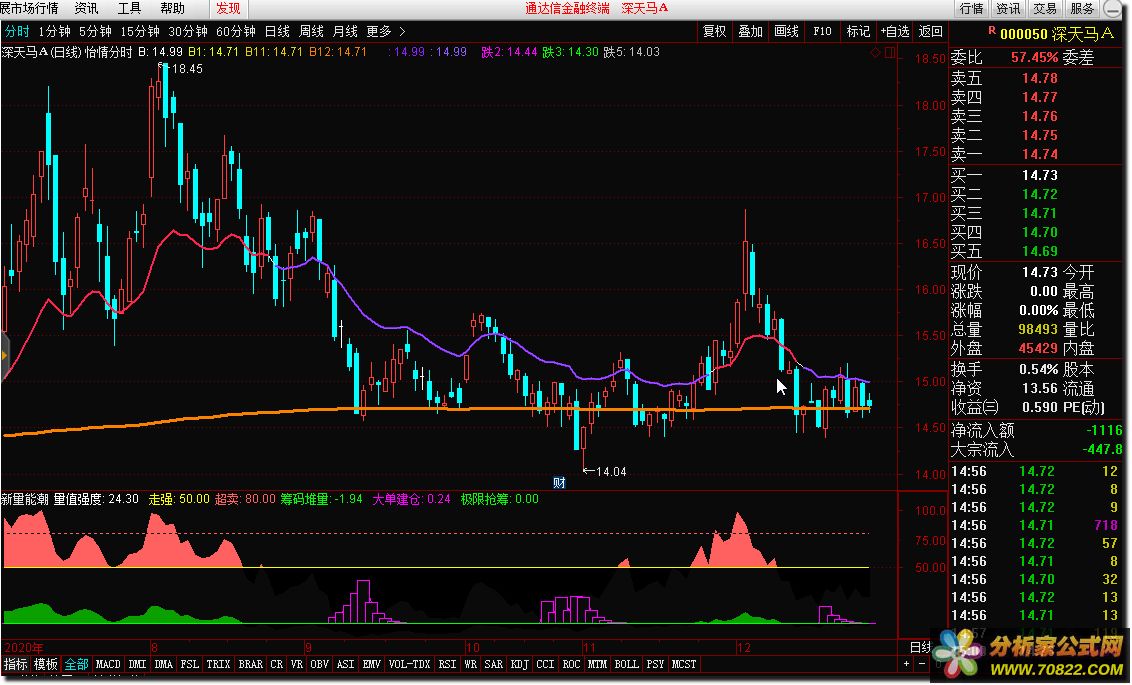1132x685 pixels.
Task: Click the 交易 button at top right
Action: point(1045,9)
